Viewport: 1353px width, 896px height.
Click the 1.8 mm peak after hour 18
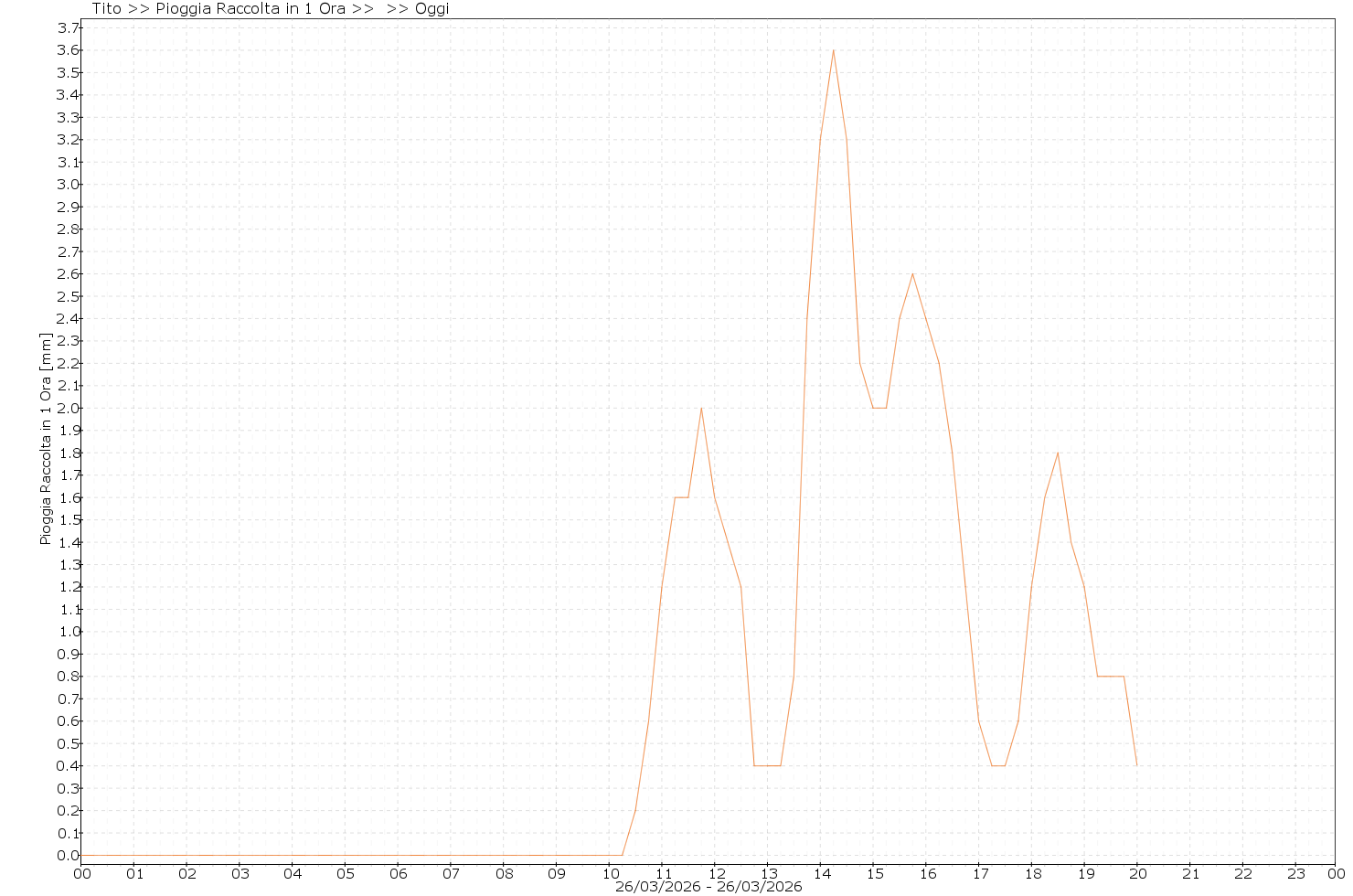pos(1058,453)
